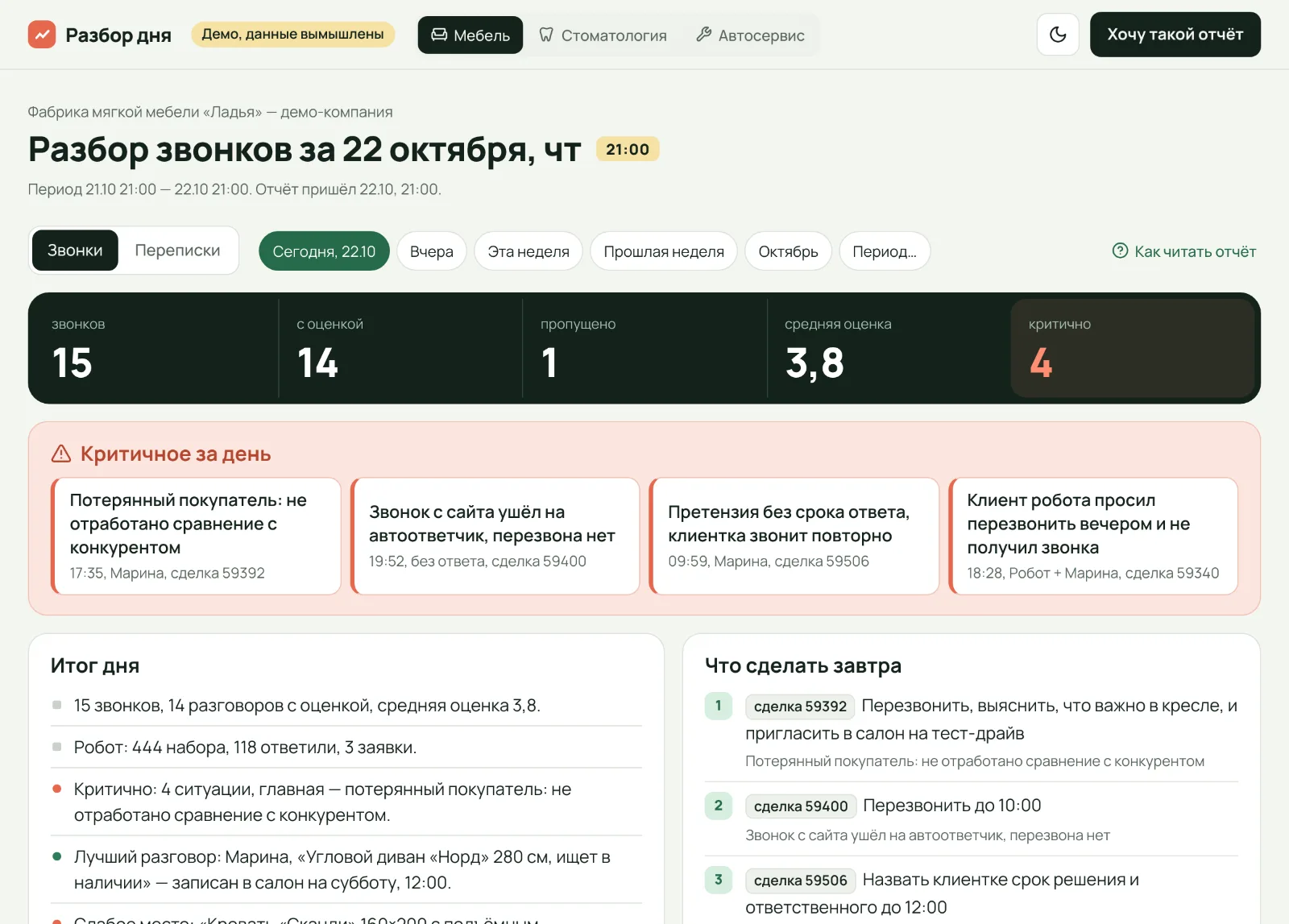The width and height of the screenshot is (1289, 924).
Task: Click the sofa icon on the Мебель tab
Action: [439, 35]
